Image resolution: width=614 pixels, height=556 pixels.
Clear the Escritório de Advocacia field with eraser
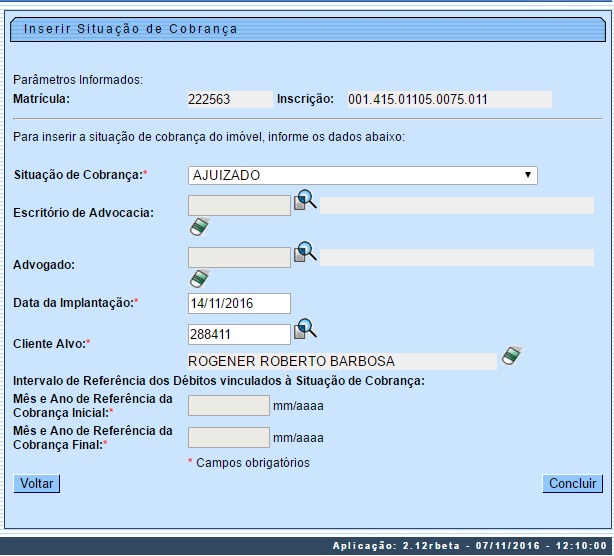pos(200,227)
